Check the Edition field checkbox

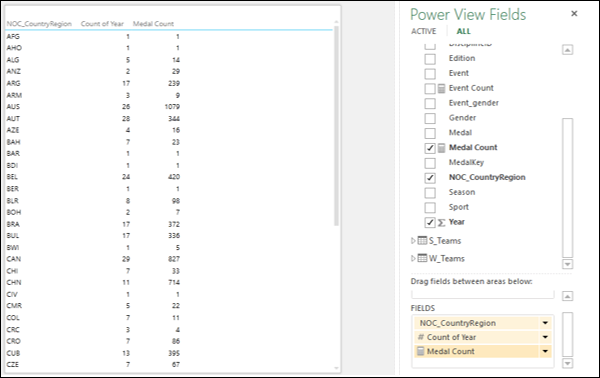pos(430,59)
